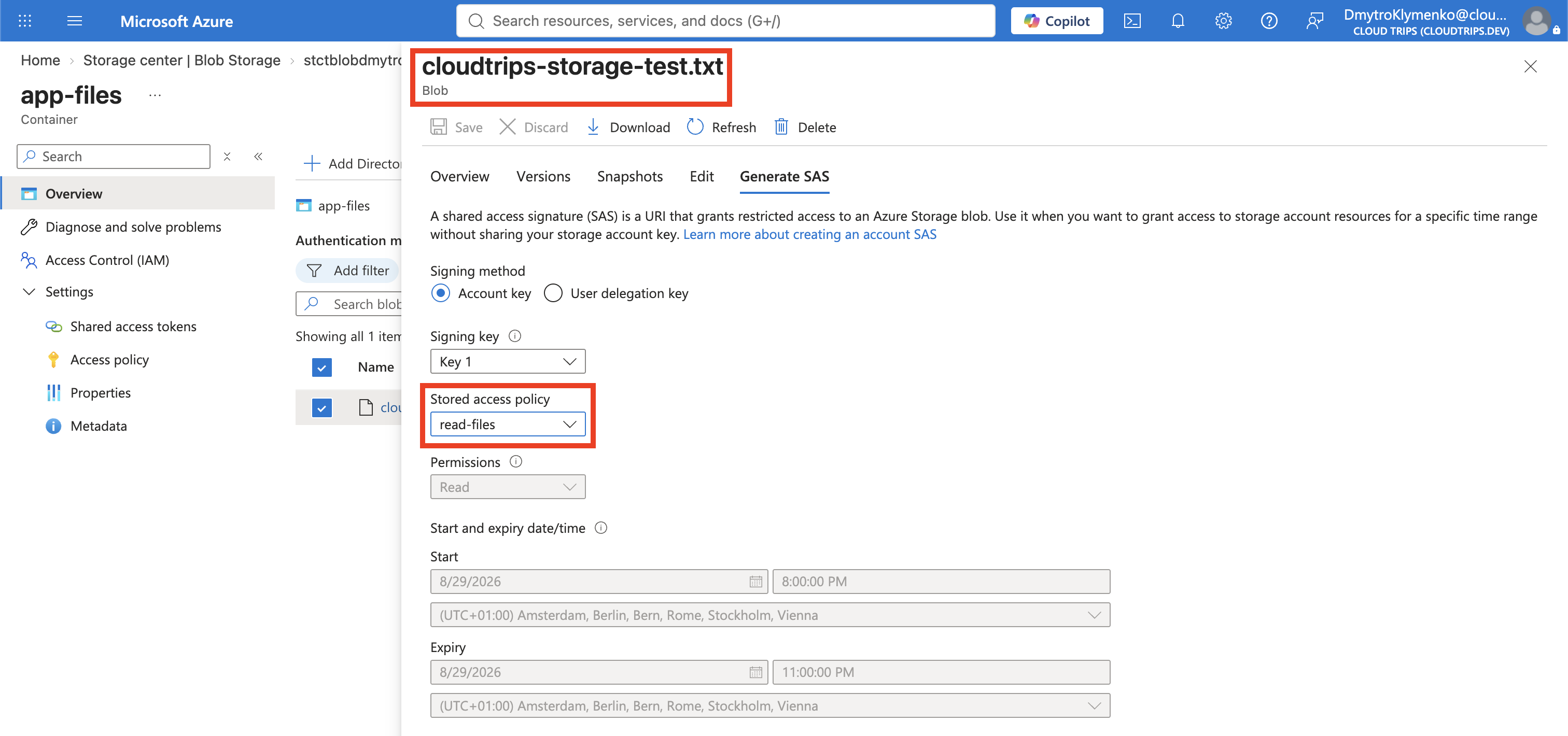Refresh the blob panel

721,127
